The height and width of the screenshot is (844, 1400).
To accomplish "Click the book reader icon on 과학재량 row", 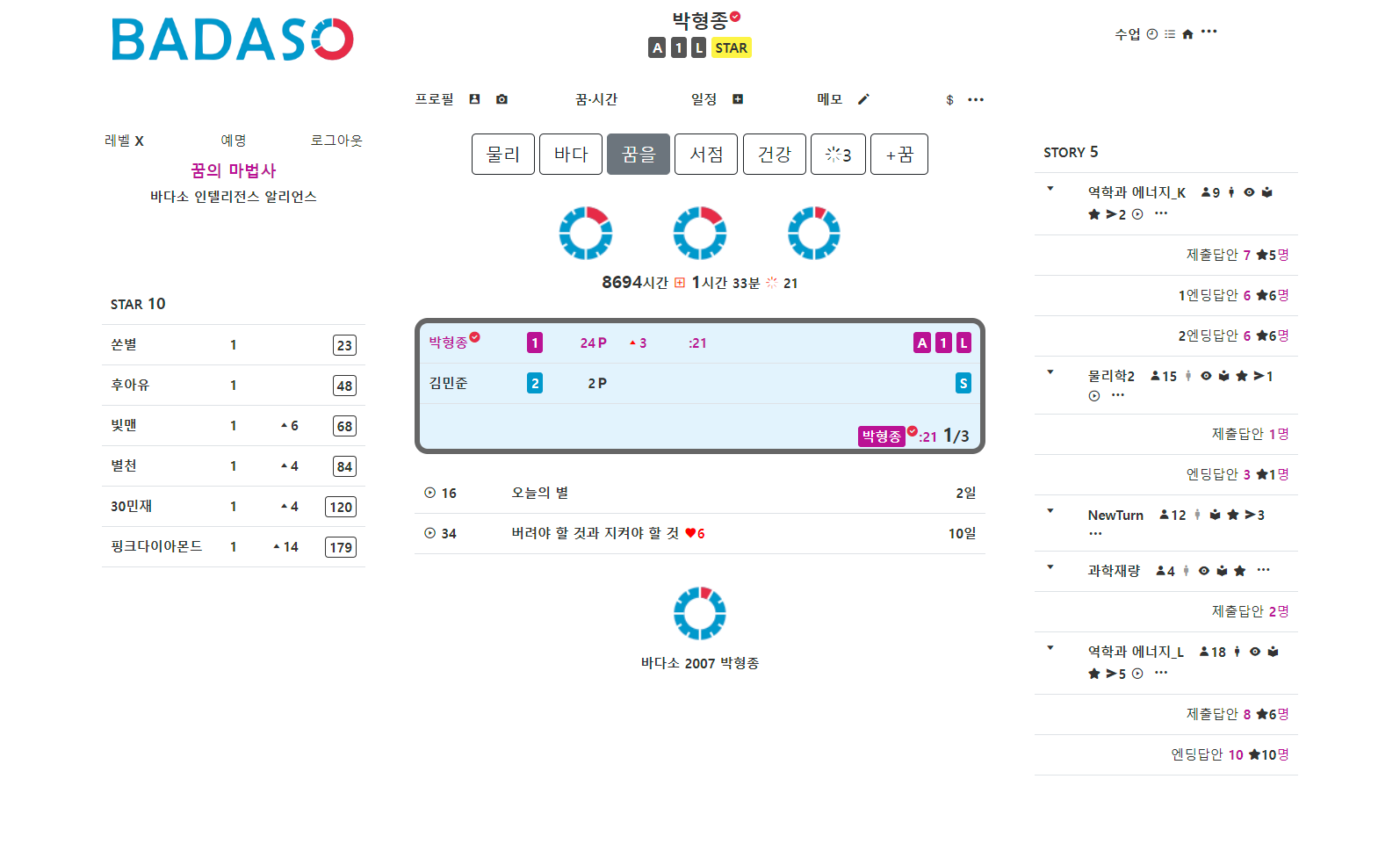I will tap(1222, 571).
